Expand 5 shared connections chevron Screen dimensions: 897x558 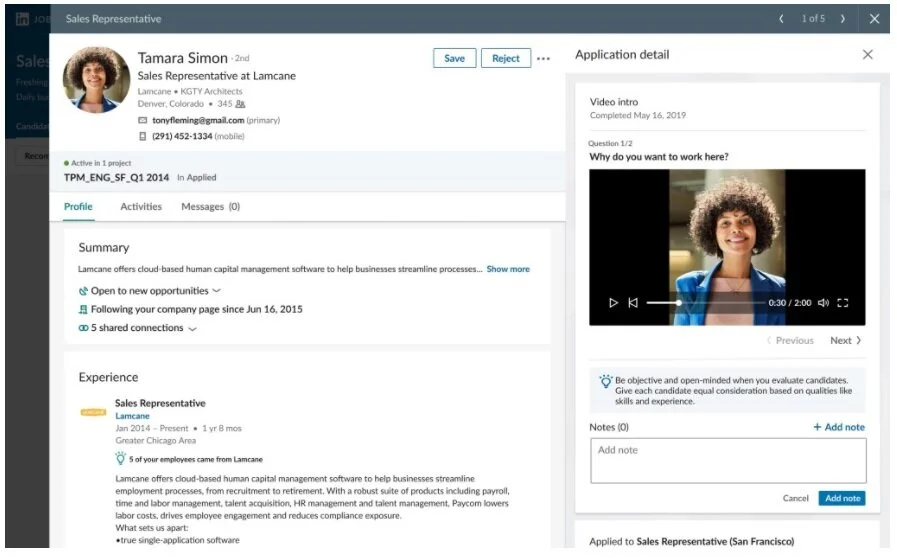[192, 329]
